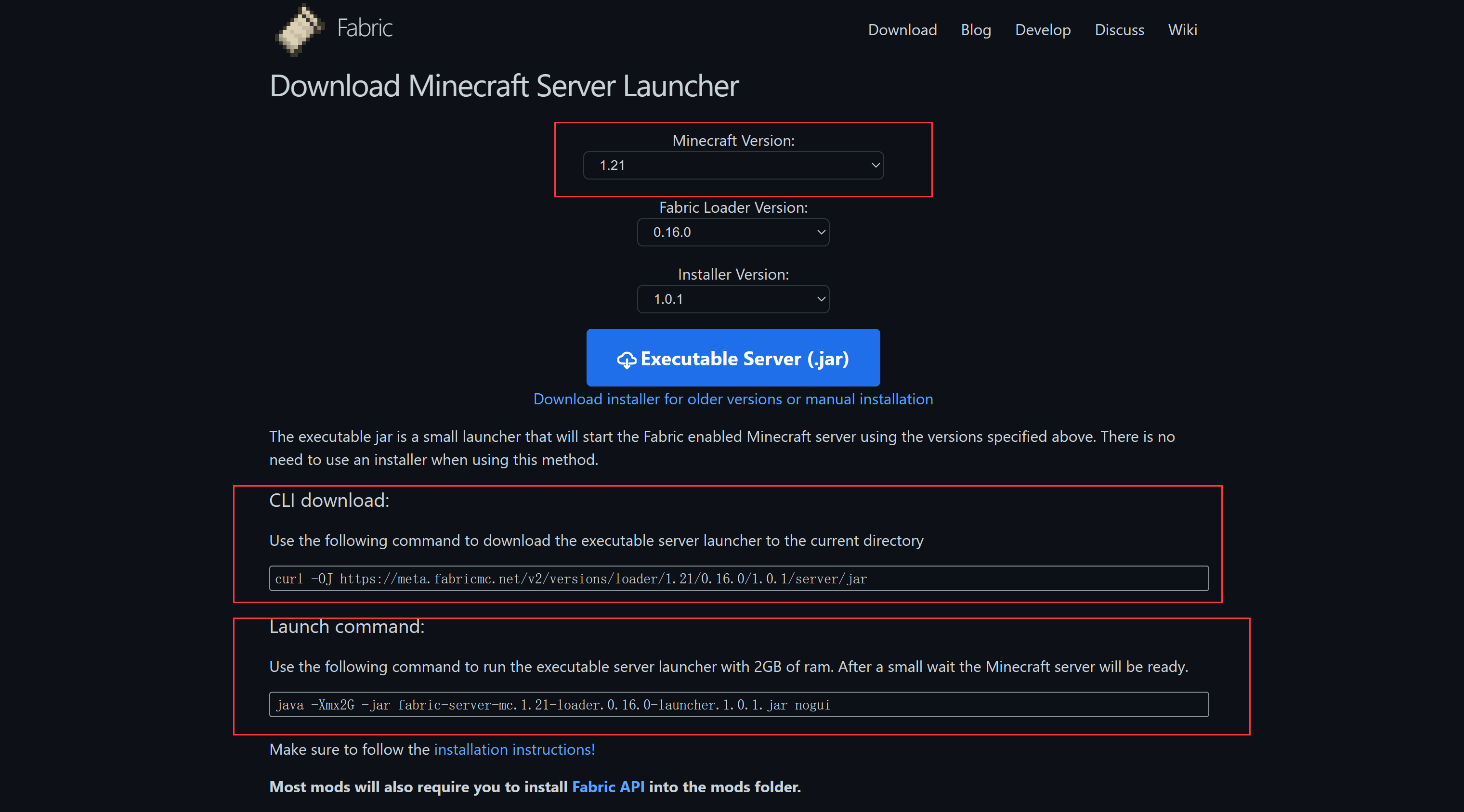This screenshot has width=1464, height=812.
Task: Visit the Discuss page
Action: (x=1119, y=30)
